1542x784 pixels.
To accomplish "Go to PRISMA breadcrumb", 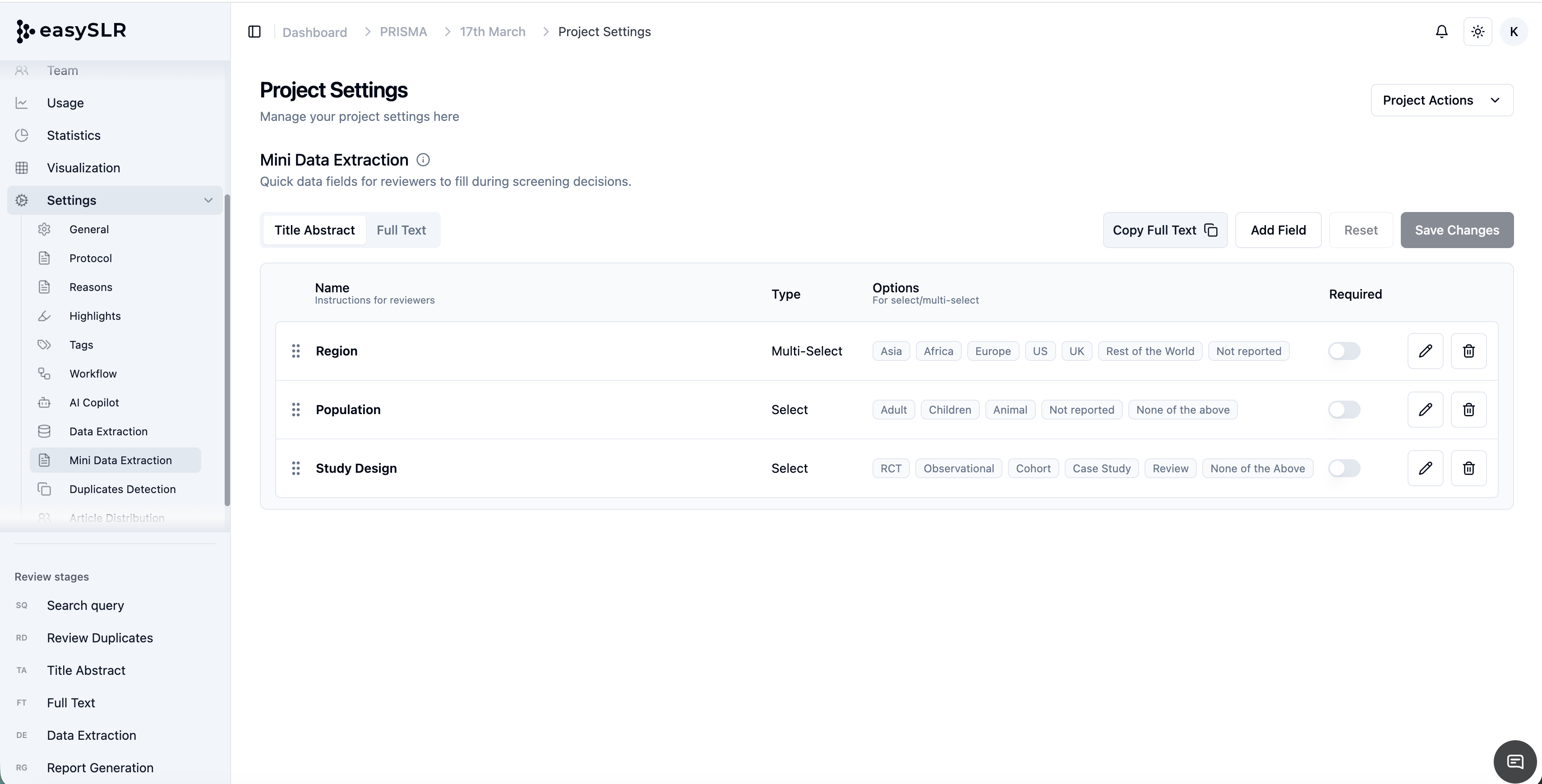I will 403,32.
